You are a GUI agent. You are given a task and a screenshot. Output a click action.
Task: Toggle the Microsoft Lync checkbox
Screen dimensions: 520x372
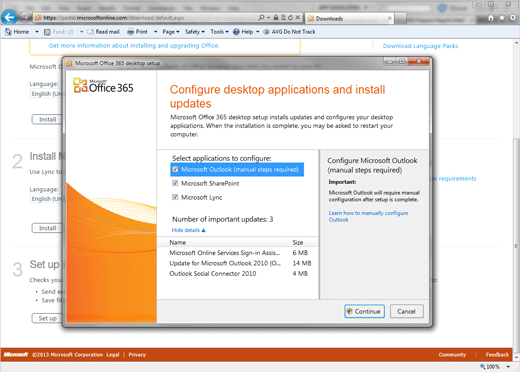[x=175, y=197]
